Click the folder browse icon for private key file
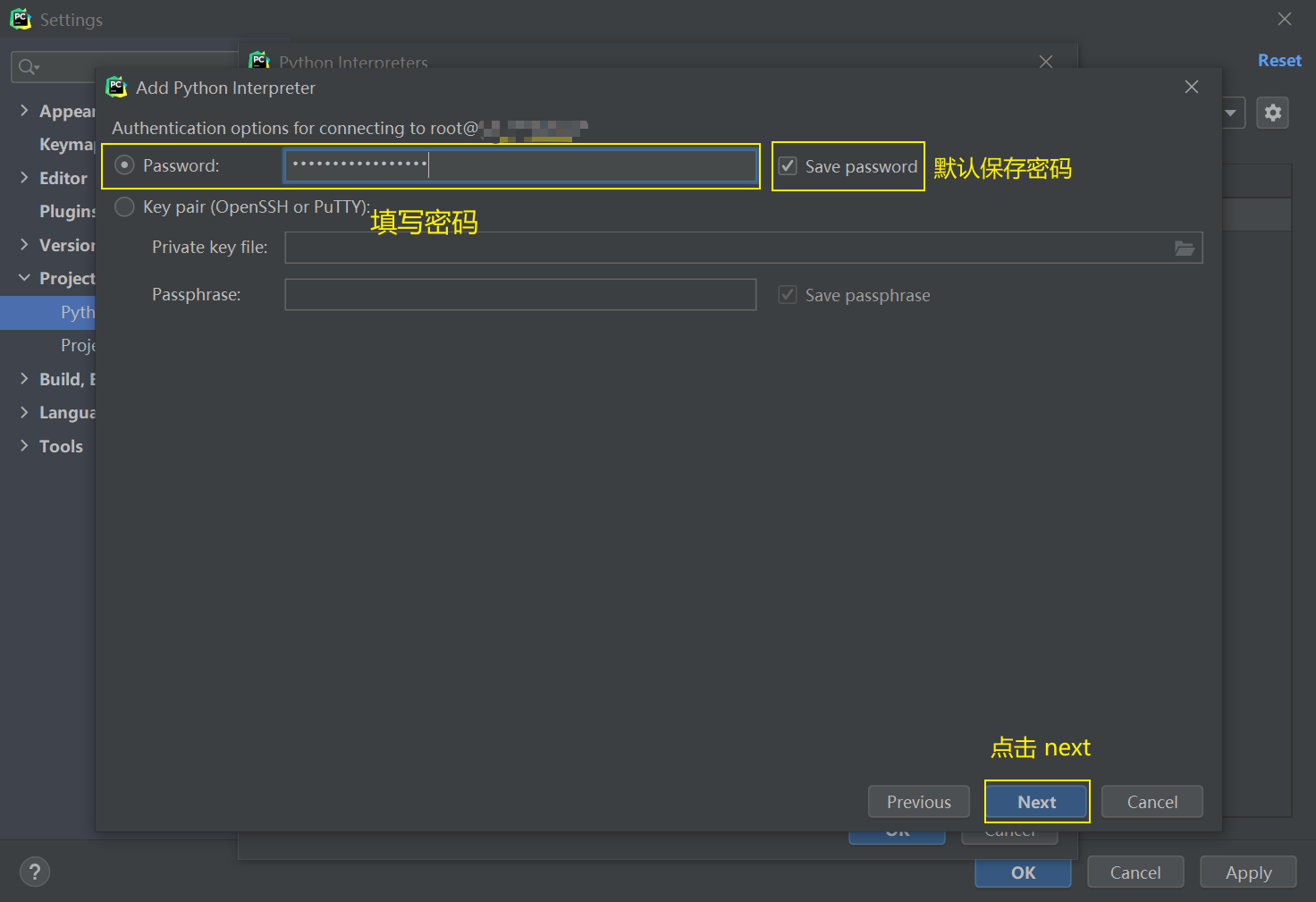The width and height of the screenshot is (1316, 902). point(1184,249)
